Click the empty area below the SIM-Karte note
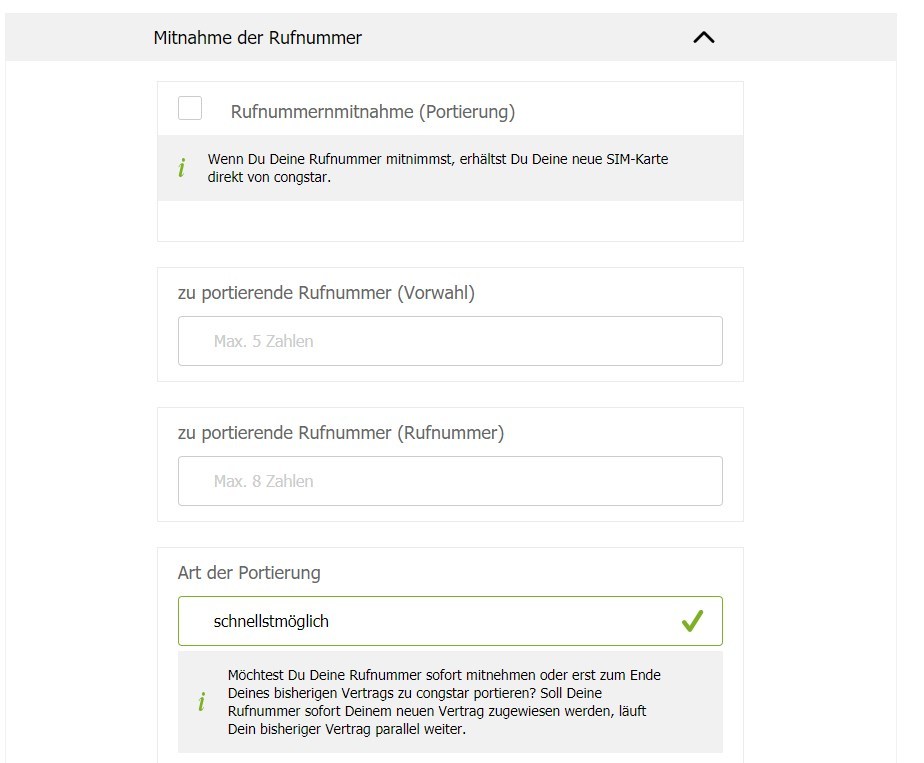This screenshot has height=763, width=924. [x=450, y=220]
